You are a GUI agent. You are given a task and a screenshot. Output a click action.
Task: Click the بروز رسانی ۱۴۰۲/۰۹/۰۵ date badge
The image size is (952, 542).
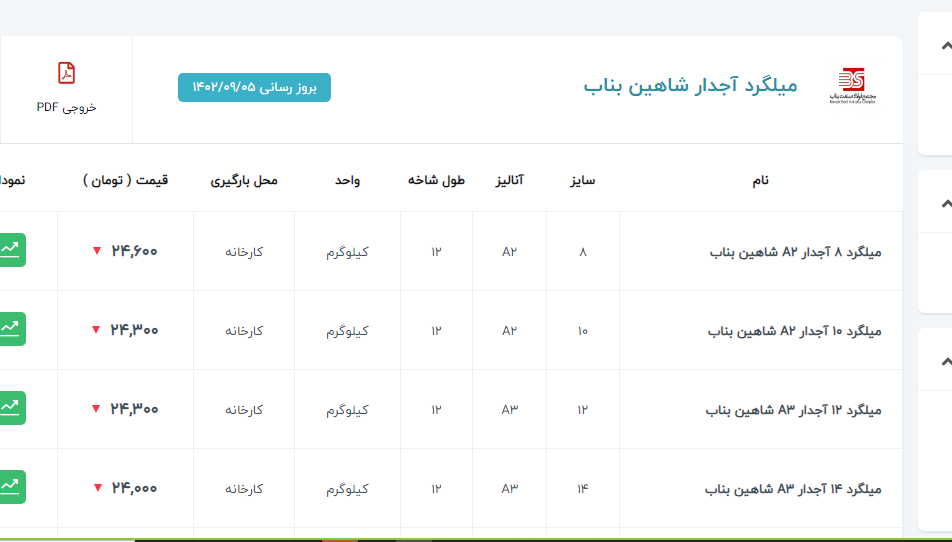[x=254, y=88]
